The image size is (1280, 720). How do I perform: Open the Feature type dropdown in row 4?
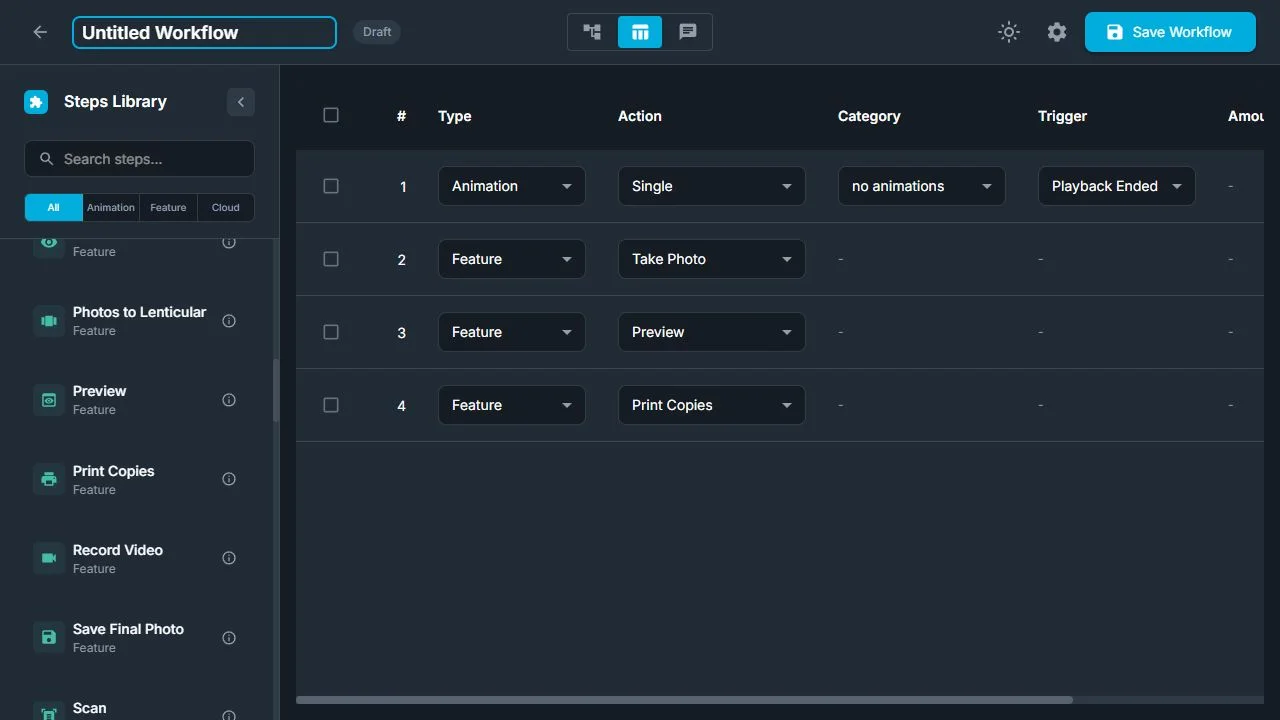point(512,405)
